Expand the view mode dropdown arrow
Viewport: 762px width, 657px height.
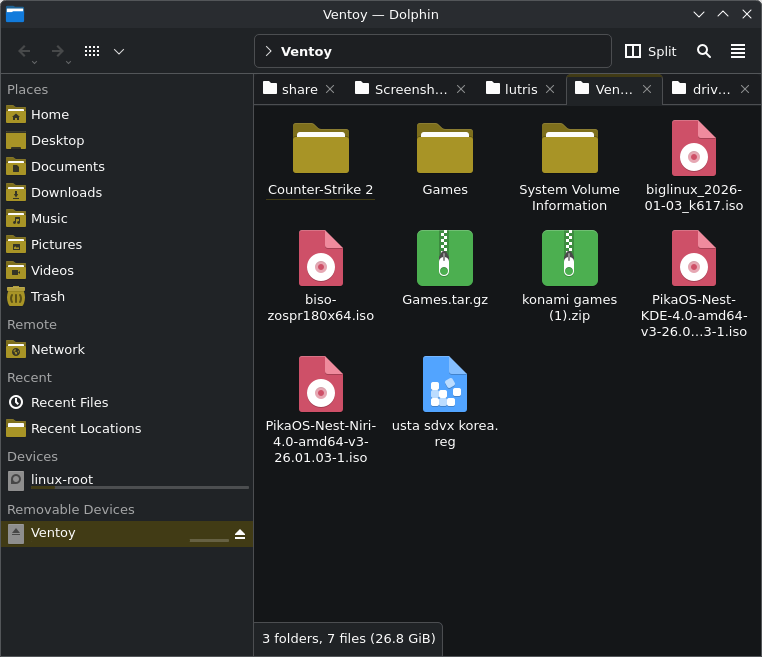119,51
